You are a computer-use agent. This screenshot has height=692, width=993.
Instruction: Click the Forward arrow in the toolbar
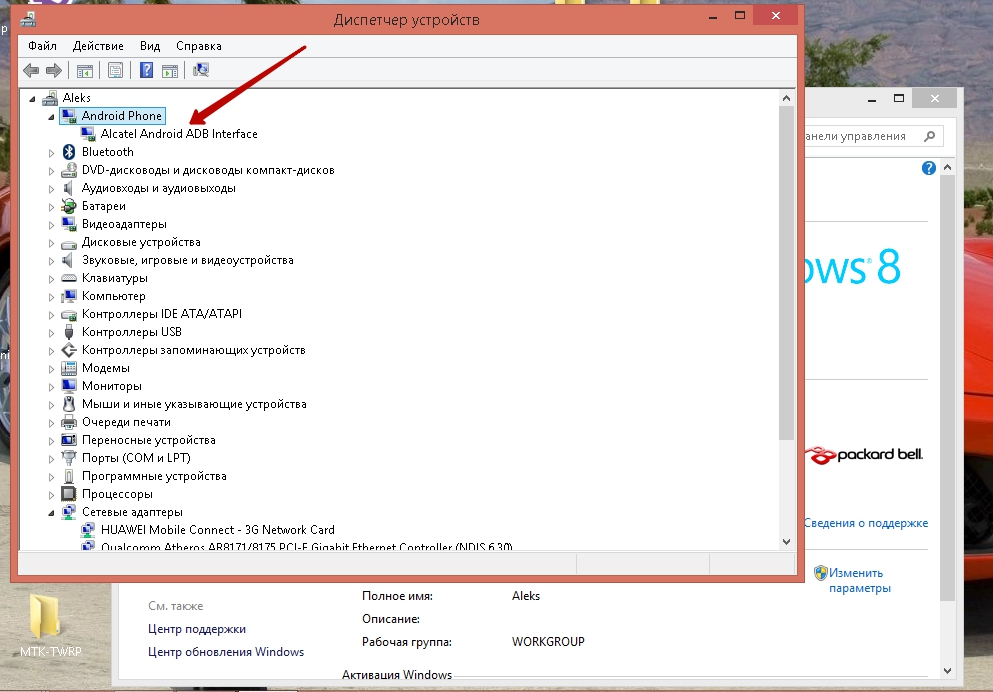coord(54,70)
